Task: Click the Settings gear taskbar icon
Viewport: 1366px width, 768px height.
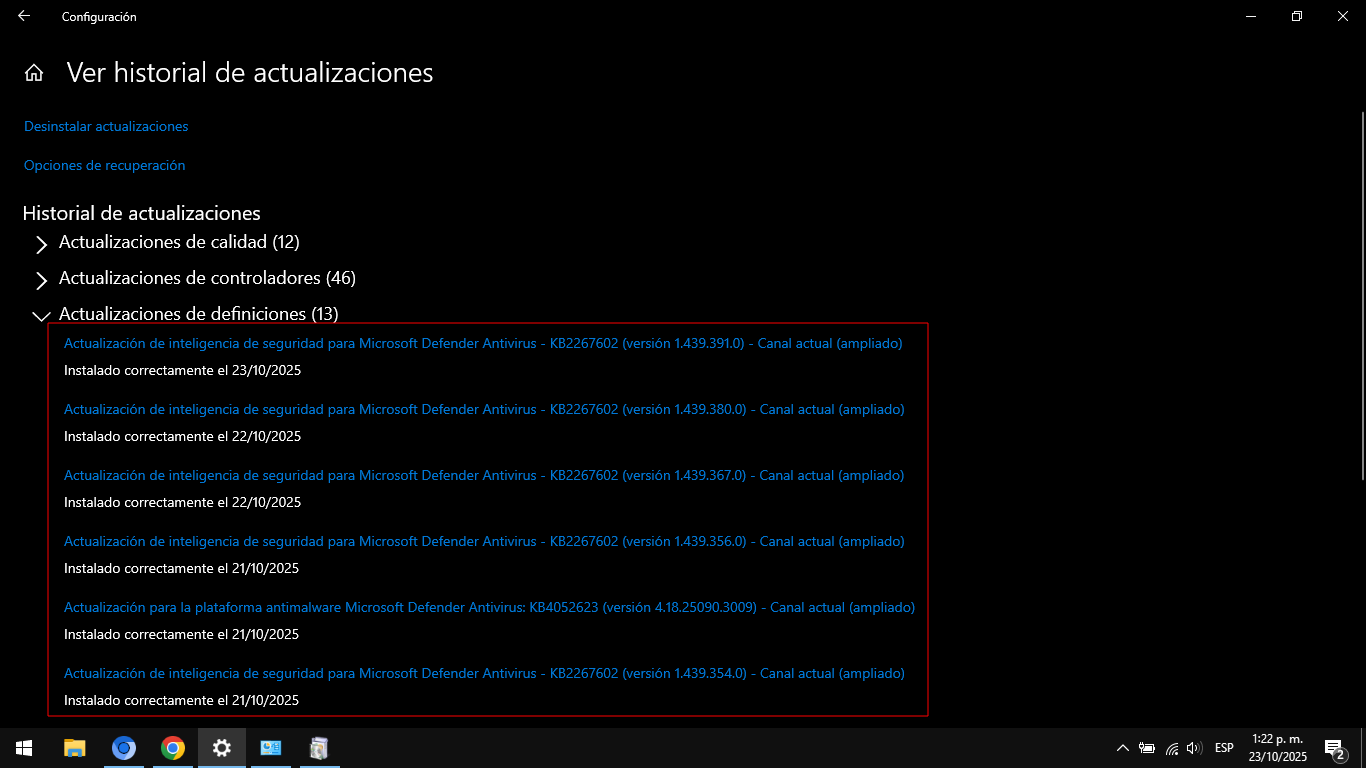Action: click(x=222, y=747)
